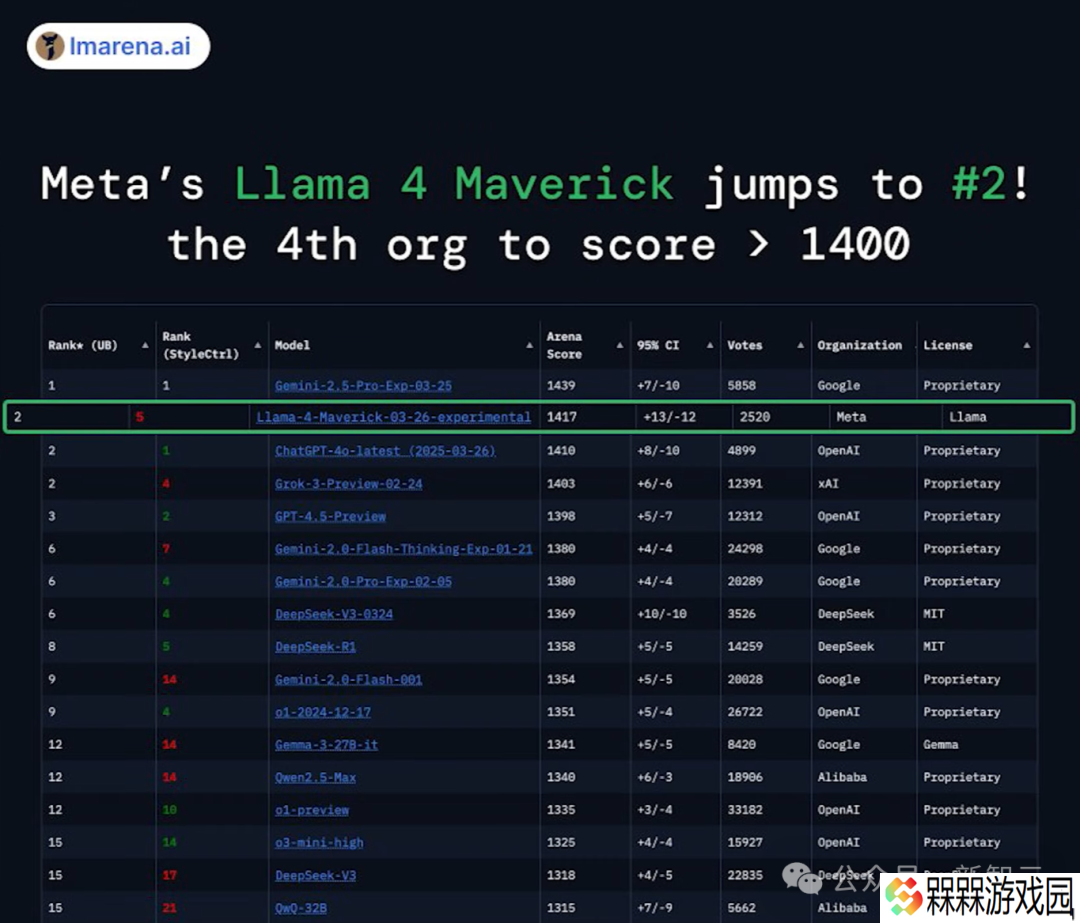Sort the 95% CI column with its arrow
Viewport: 1080px width, 923px height.
pyautogui.click(x=710, y=345)
